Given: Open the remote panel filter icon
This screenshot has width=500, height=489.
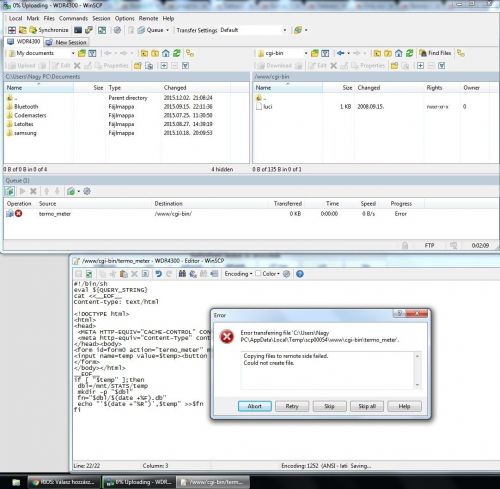Looking at the screenshot, I should [325, 53].
